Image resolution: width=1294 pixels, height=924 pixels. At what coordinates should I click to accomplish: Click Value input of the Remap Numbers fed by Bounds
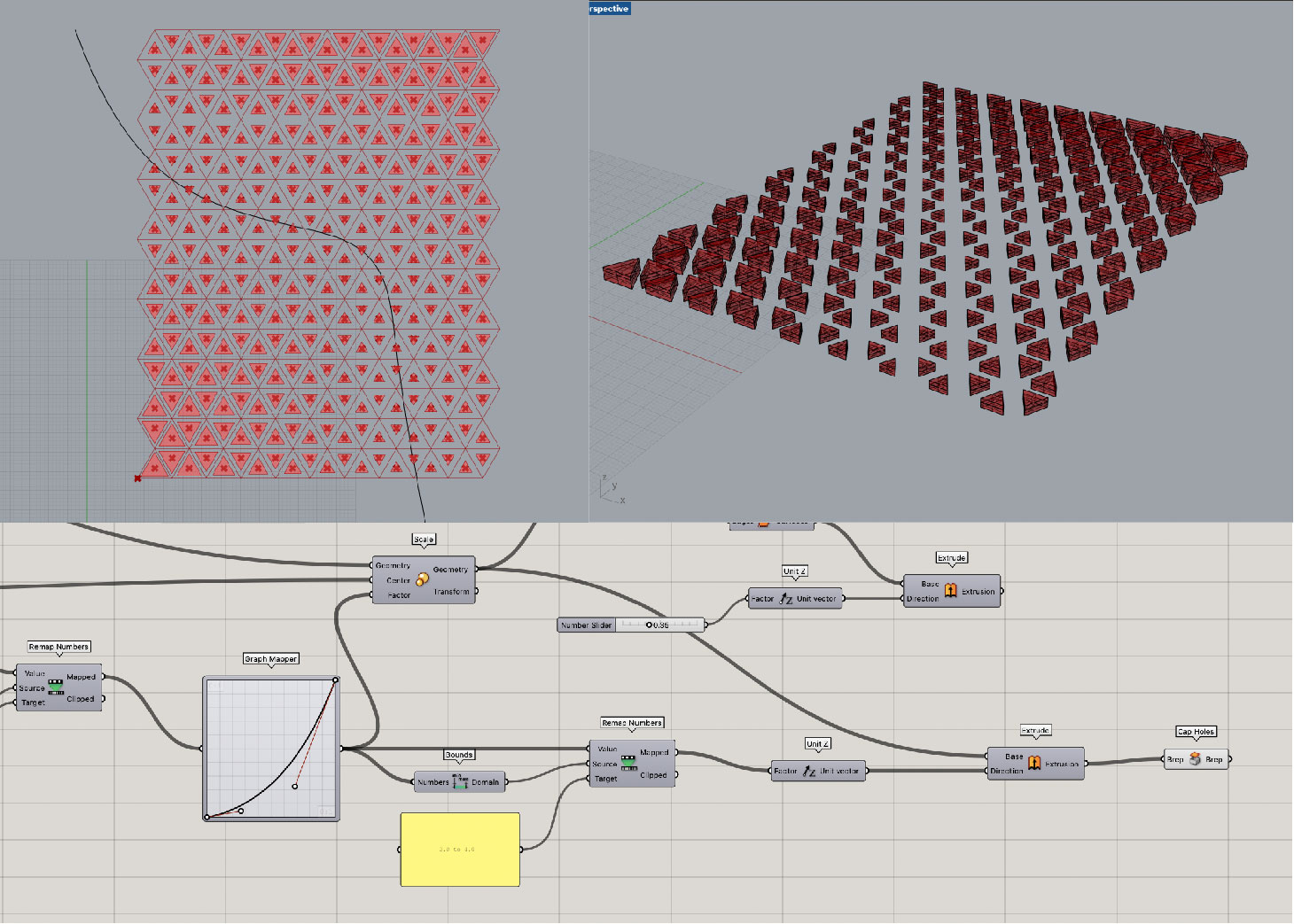[x=607, y=749]
